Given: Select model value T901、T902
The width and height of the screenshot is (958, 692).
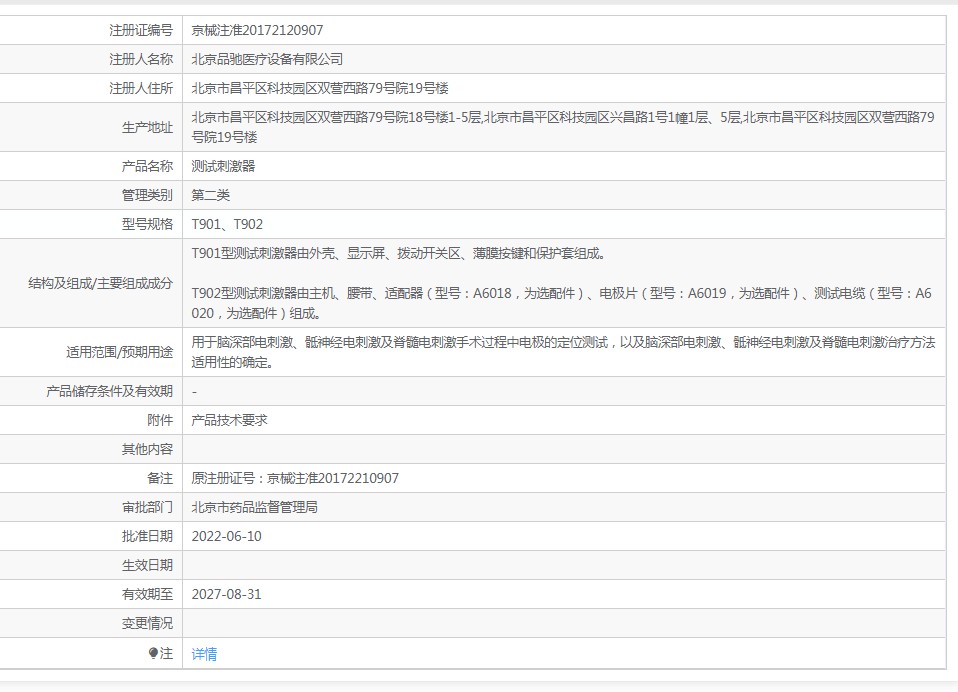Looking at the screenshot, I should (x=227, y=224).
